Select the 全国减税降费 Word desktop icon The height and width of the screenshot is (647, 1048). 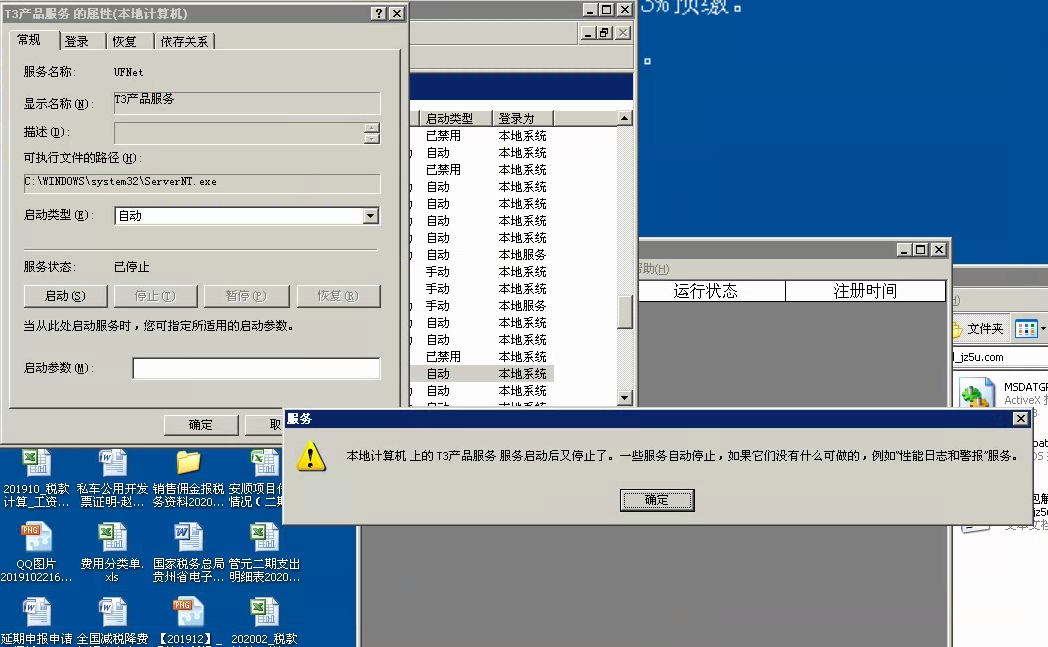[x=112, y=622]
